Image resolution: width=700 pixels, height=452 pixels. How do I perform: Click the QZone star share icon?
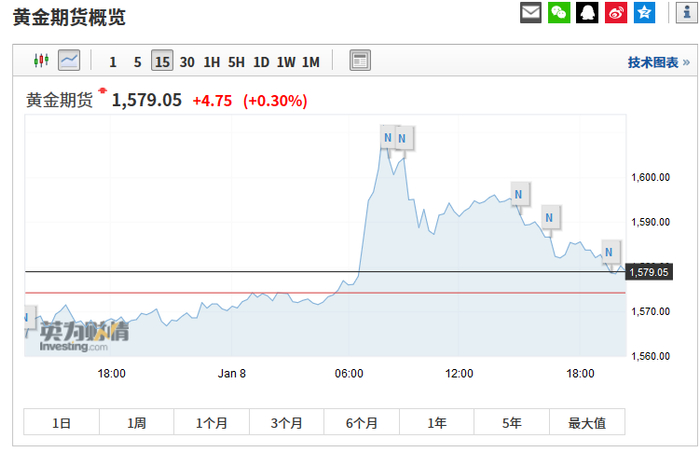point(645,13)
